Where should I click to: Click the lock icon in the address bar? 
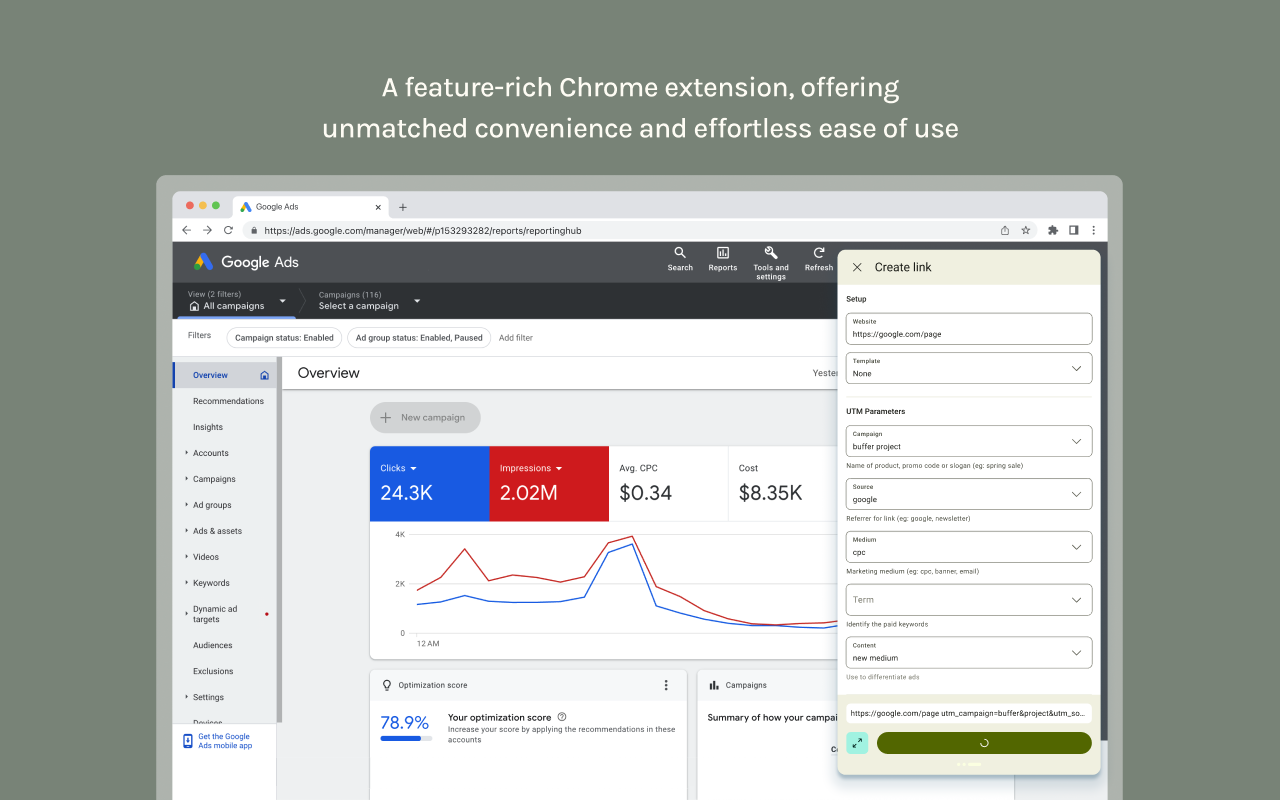254,230
